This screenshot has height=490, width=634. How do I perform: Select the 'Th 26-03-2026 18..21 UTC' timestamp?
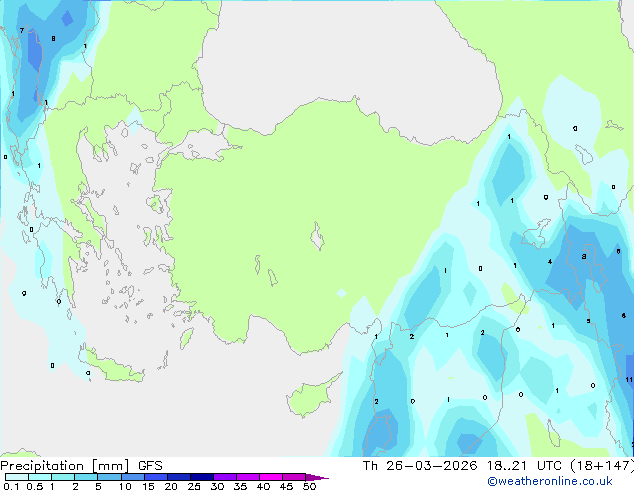(x=462, y=466)
